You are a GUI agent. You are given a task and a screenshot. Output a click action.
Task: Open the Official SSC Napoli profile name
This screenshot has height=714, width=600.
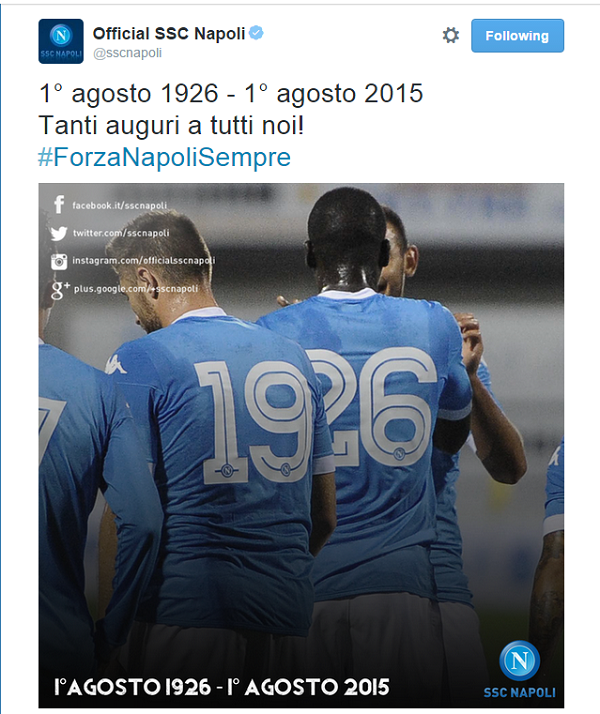coord(169,34)
